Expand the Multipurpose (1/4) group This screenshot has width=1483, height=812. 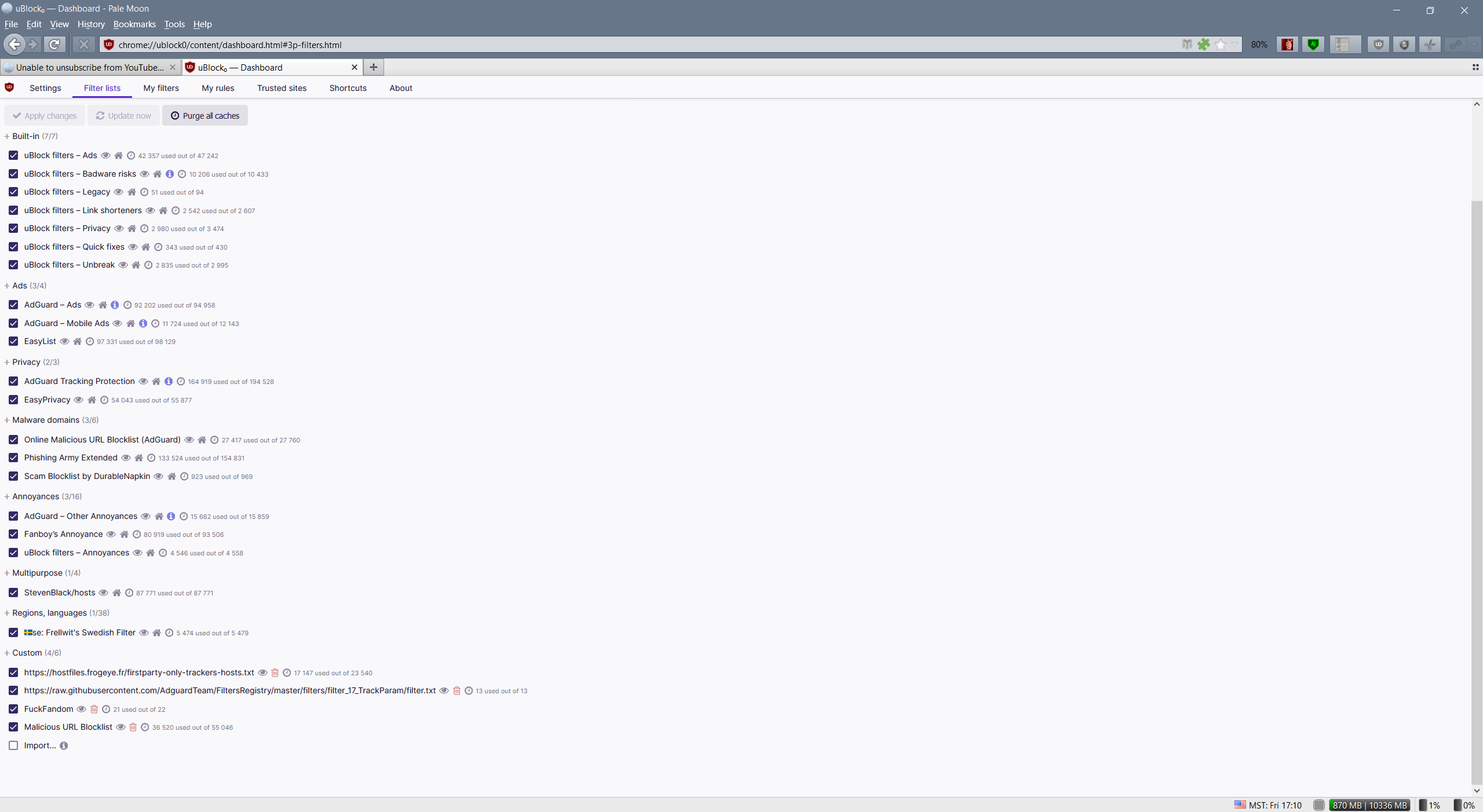pyautogui.click(x=7, y=573)
